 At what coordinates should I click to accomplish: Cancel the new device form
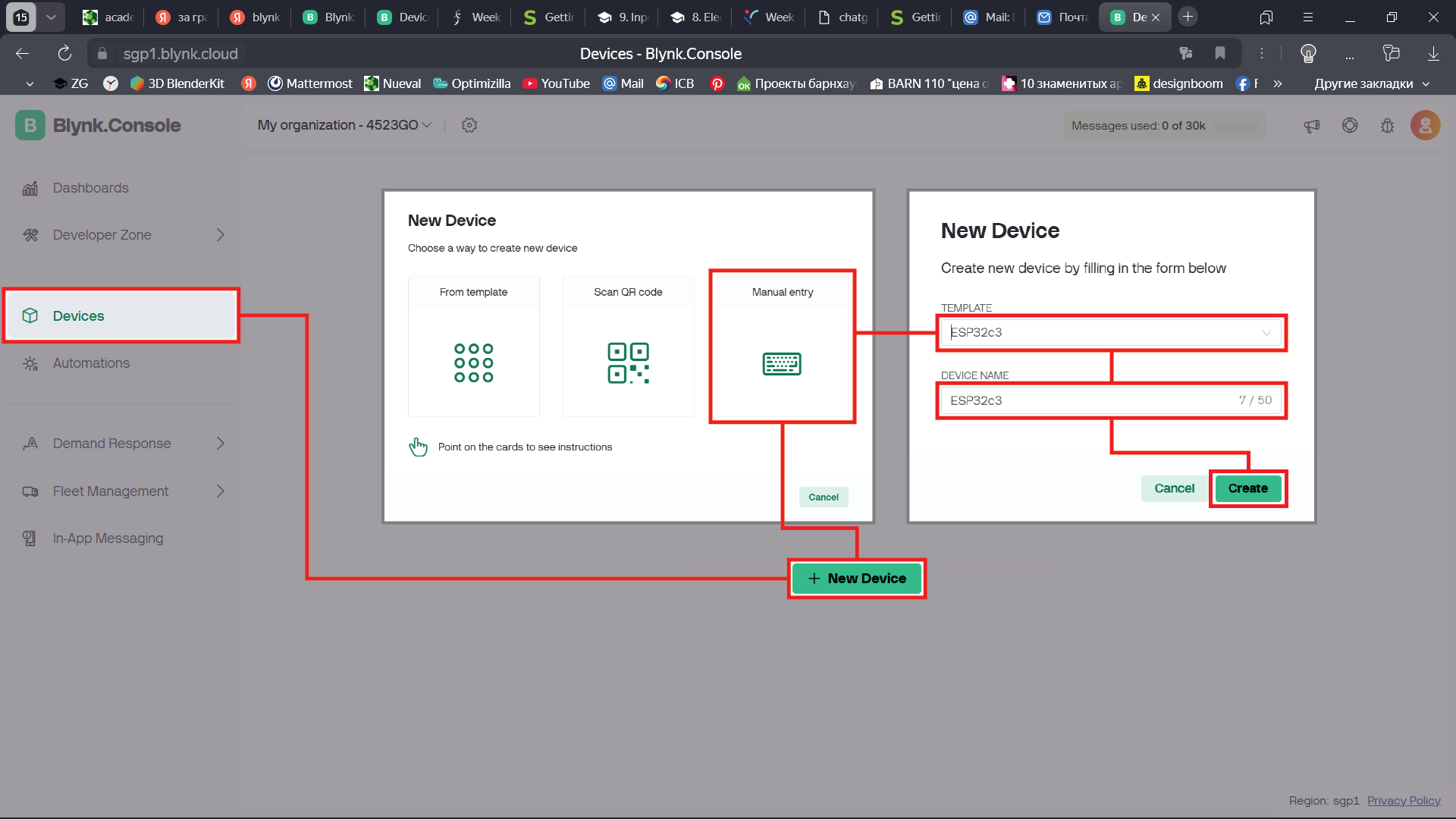1174,488
